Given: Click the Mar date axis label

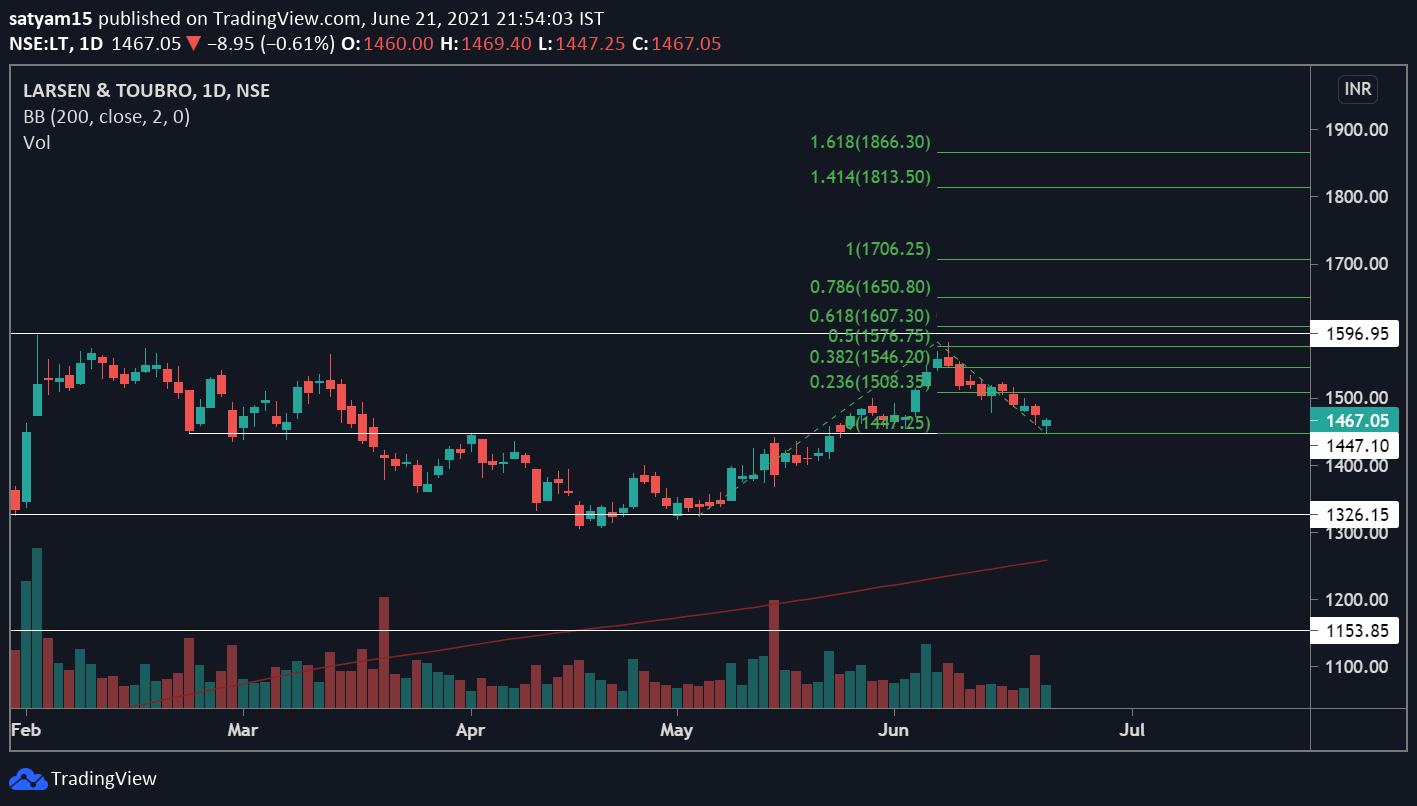Looking at the screenshot, I should tap(242, 730).
